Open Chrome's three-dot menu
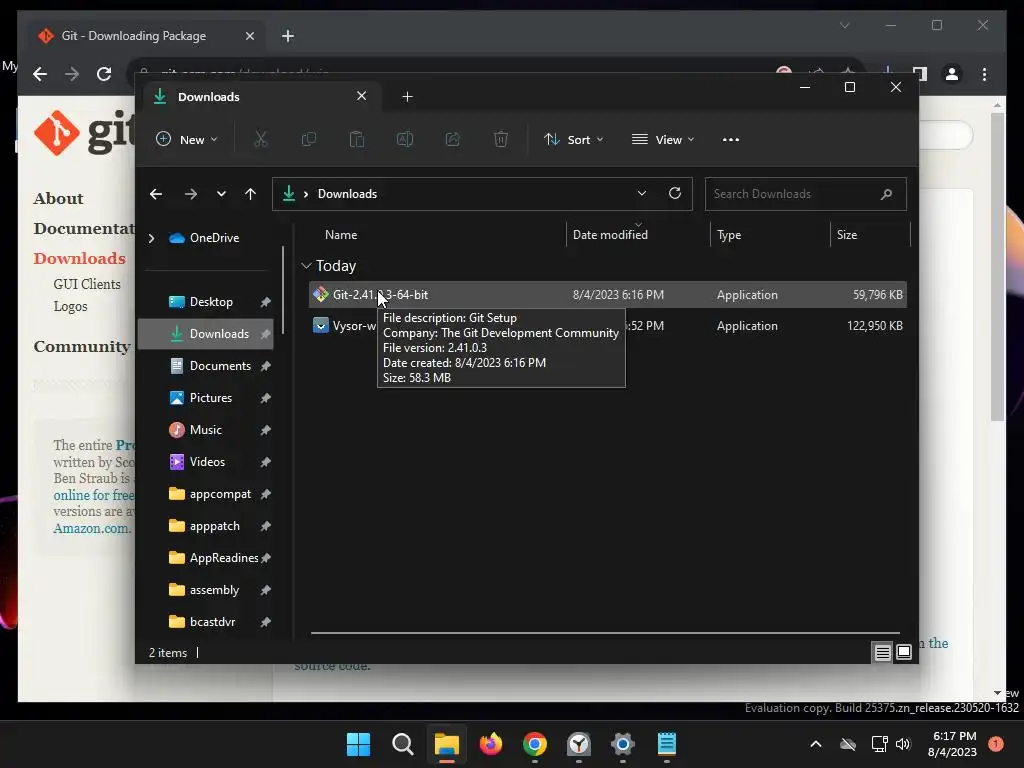The image size is (1024, 768). 984,74
